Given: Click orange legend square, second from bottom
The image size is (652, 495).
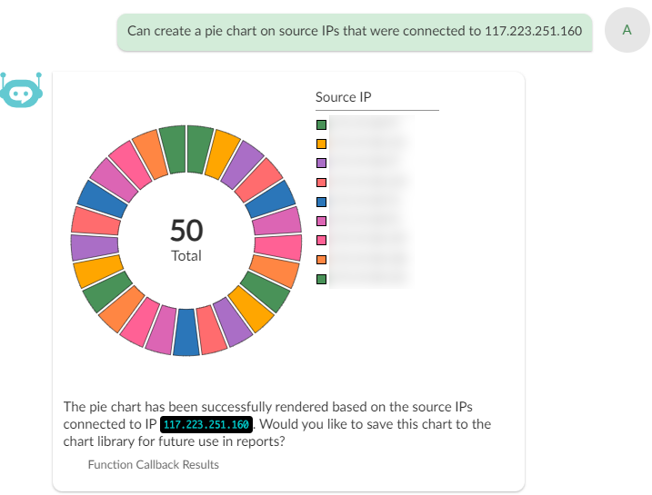Looking at the screenshot, I should pos(321,260).
